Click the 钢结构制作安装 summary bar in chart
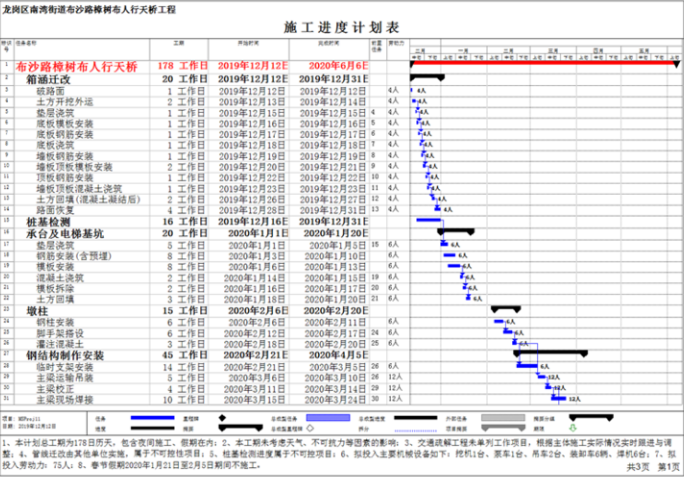684x477 pixels. pos(549,353)
